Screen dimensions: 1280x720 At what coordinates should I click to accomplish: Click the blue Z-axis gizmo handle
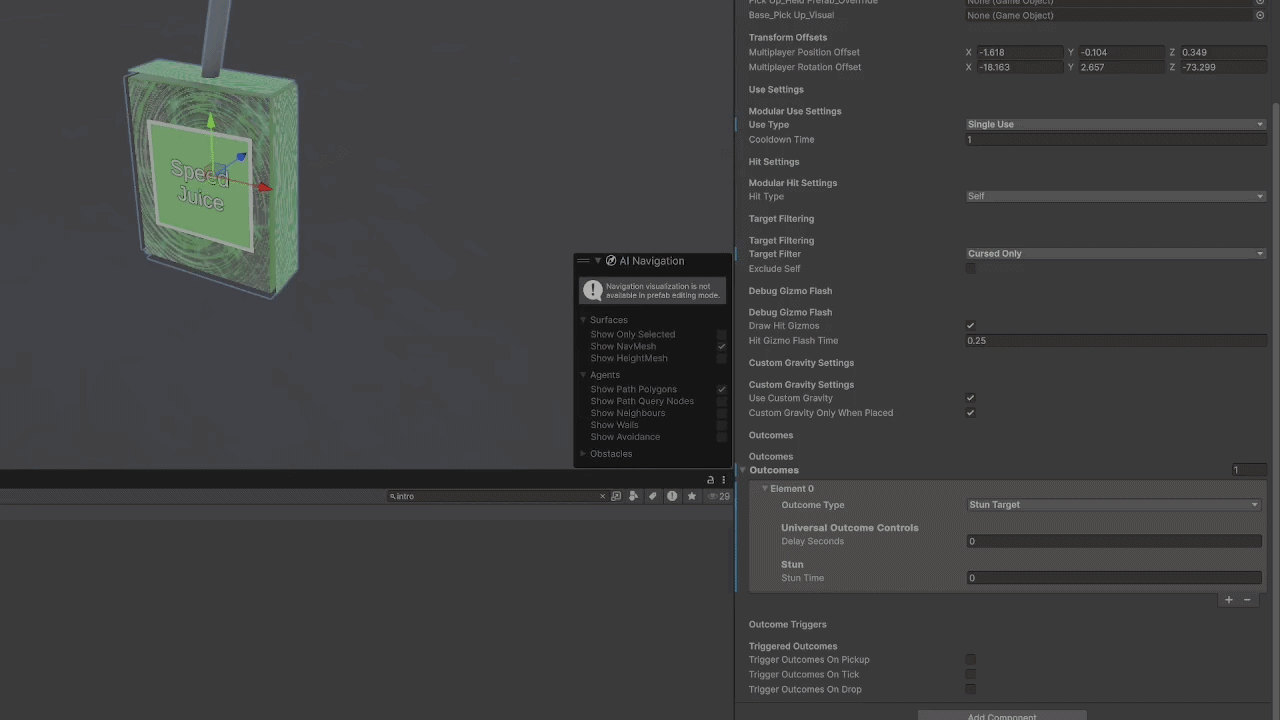[241, 157]
